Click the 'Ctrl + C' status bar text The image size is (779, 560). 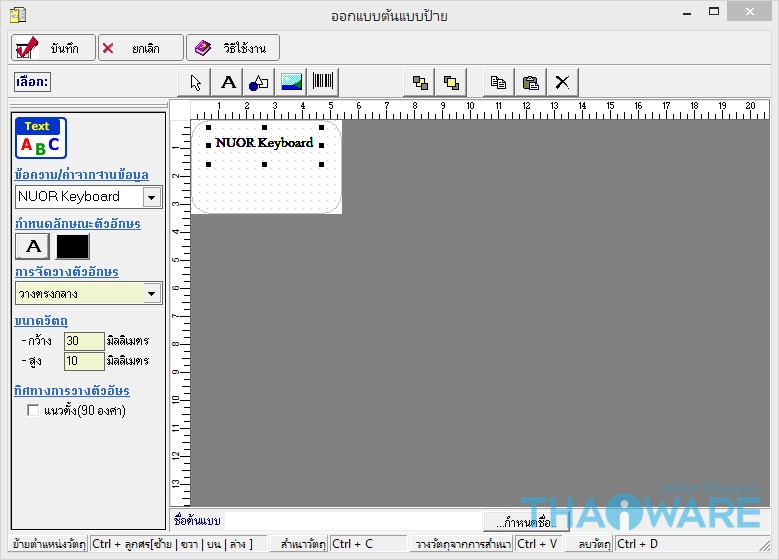(x=352, y=544)
